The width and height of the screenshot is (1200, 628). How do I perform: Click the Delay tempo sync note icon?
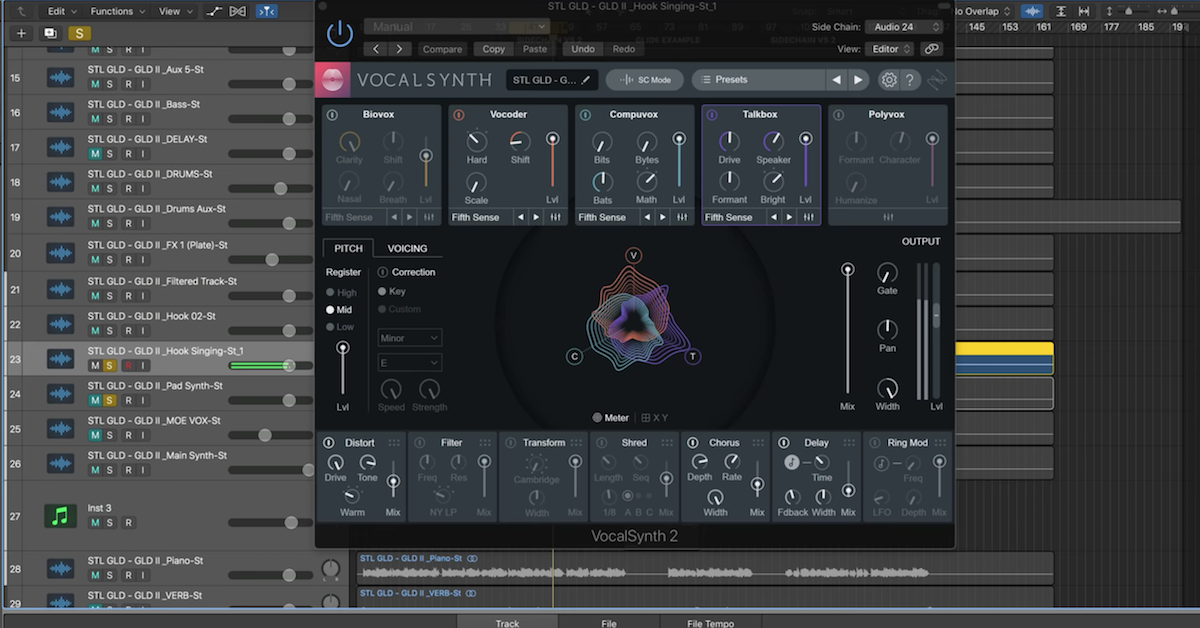(x=791, y=462)
